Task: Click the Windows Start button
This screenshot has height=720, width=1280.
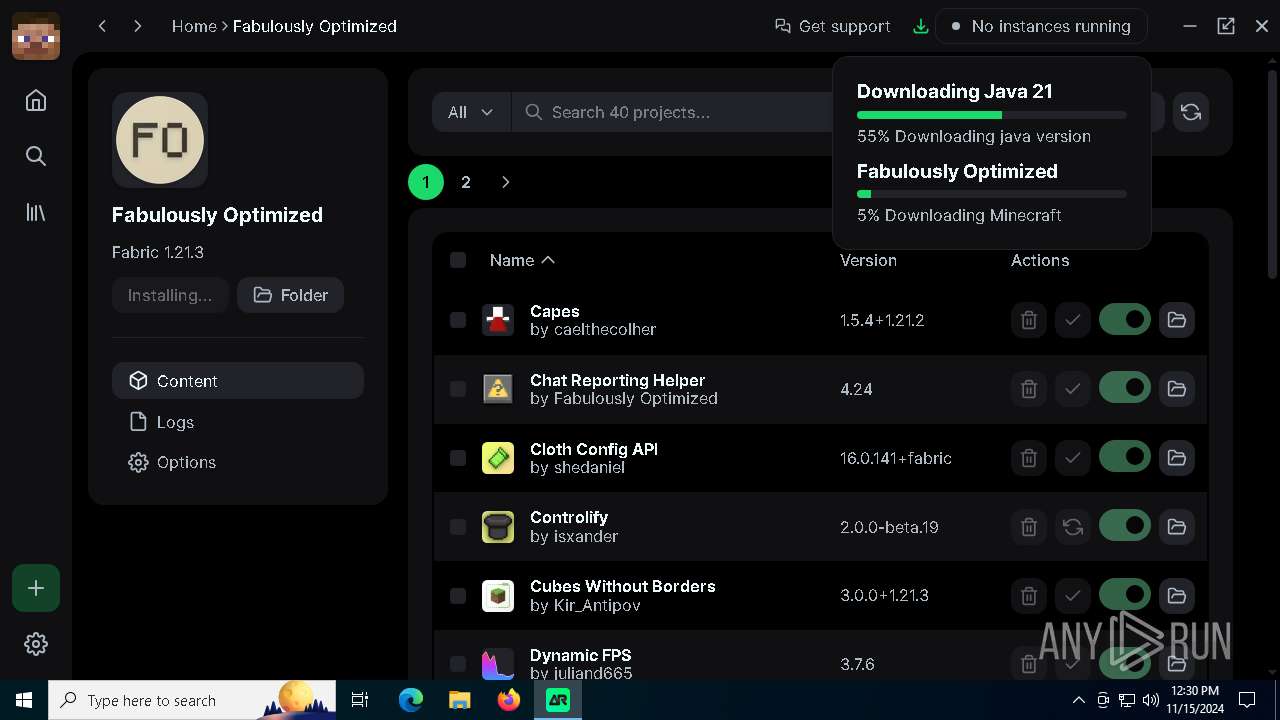Action: coord(24,700)
